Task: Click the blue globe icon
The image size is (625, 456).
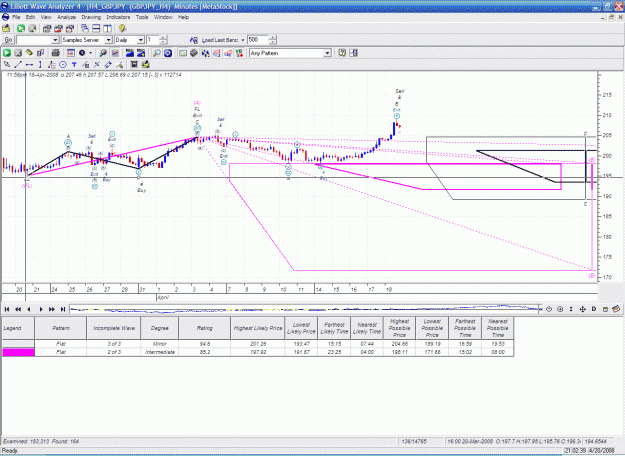Action: [168, 53]
